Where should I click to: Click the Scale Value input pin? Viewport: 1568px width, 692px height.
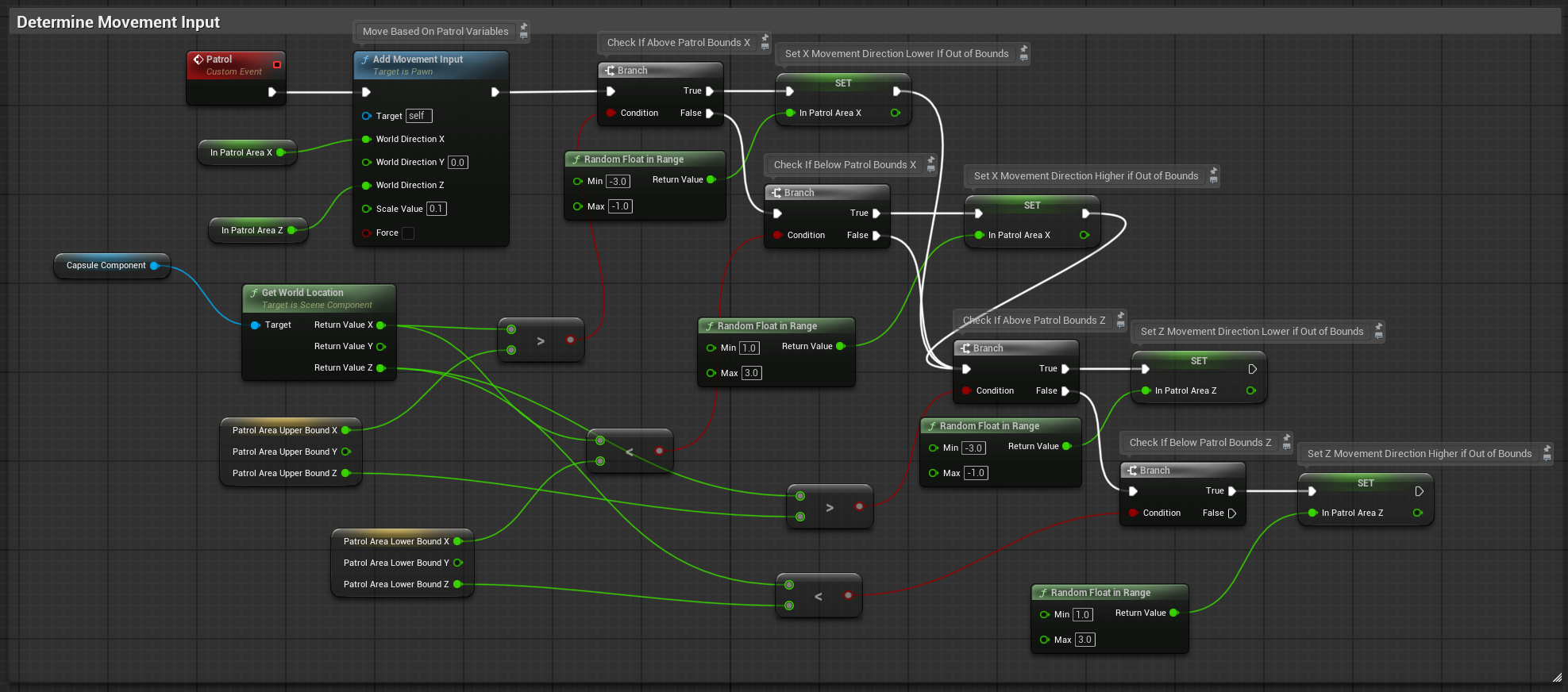[x=366, y=209]
